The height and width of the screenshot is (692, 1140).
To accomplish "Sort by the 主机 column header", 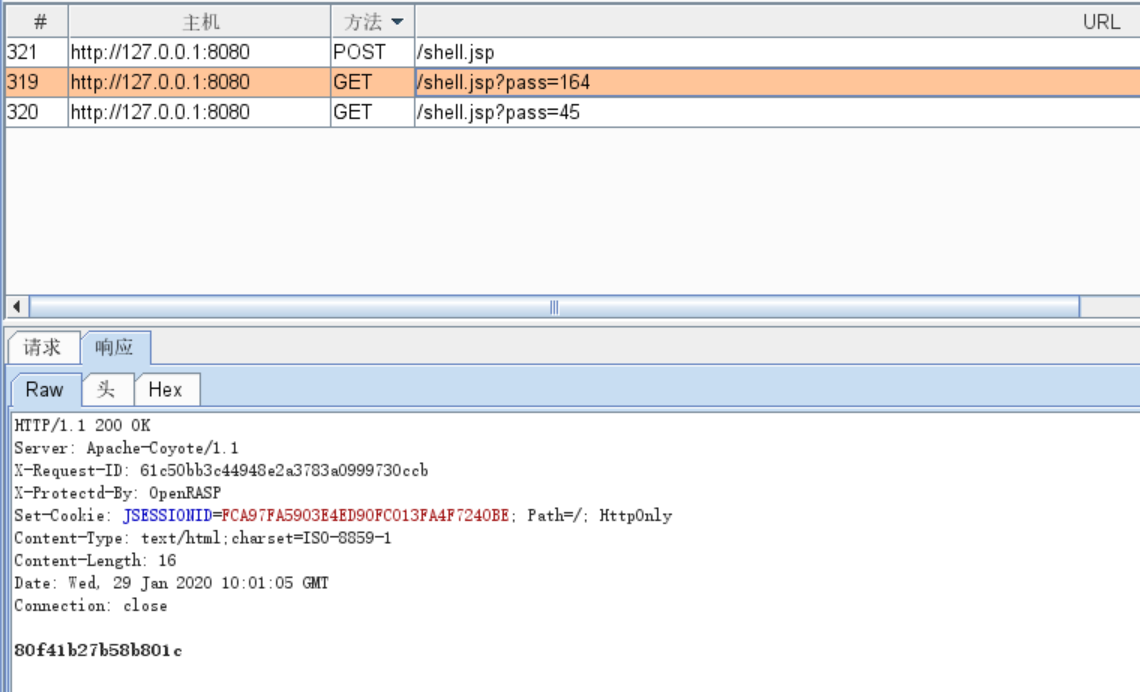I will [x=200, y=22].
